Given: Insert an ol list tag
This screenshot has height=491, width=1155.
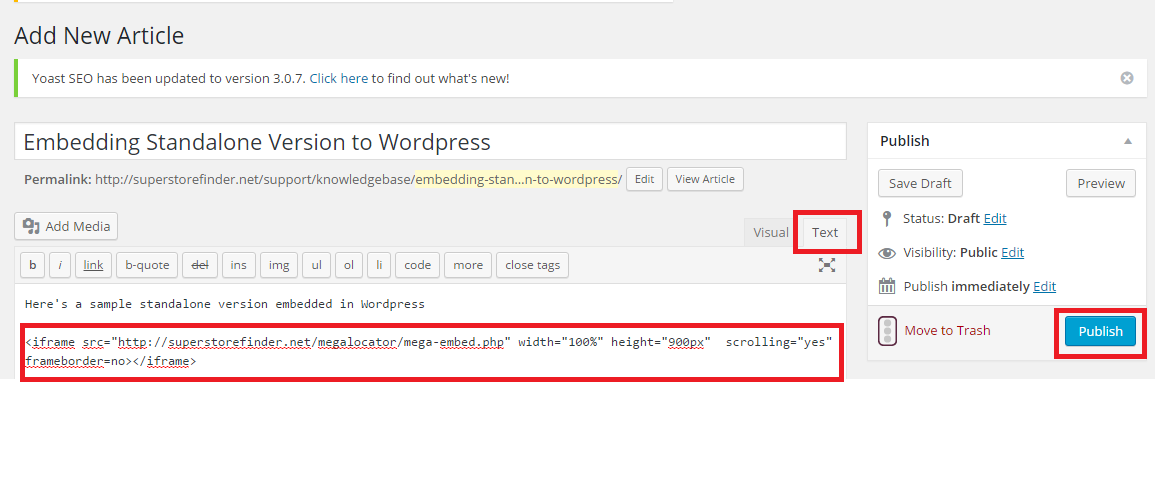Looking at the screenshot, I should pos(349,265).
